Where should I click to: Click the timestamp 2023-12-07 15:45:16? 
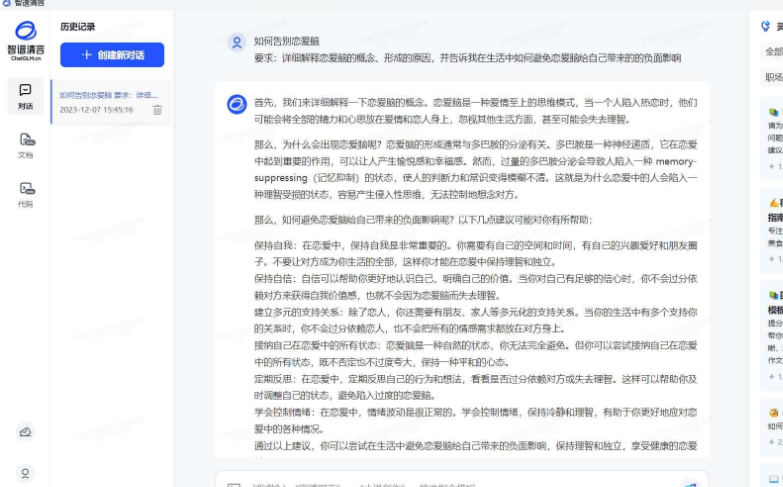pyautogui.click(x=96, y=110)
